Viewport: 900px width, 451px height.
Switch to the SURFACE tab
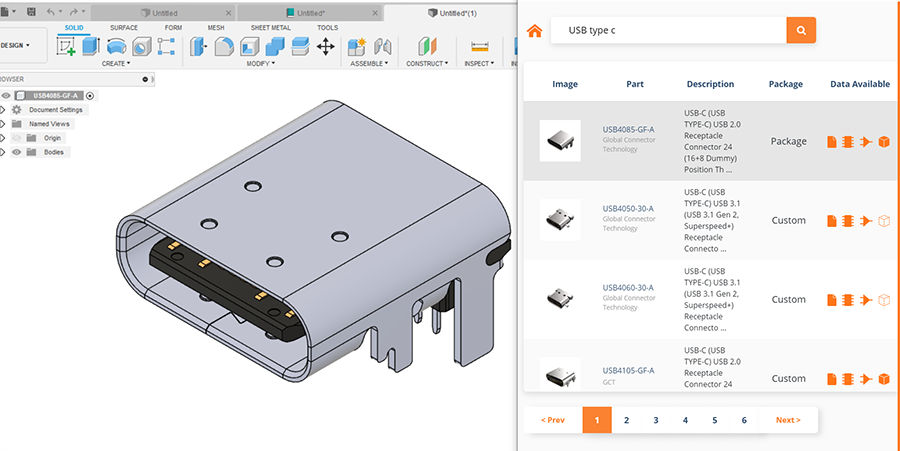124,27
